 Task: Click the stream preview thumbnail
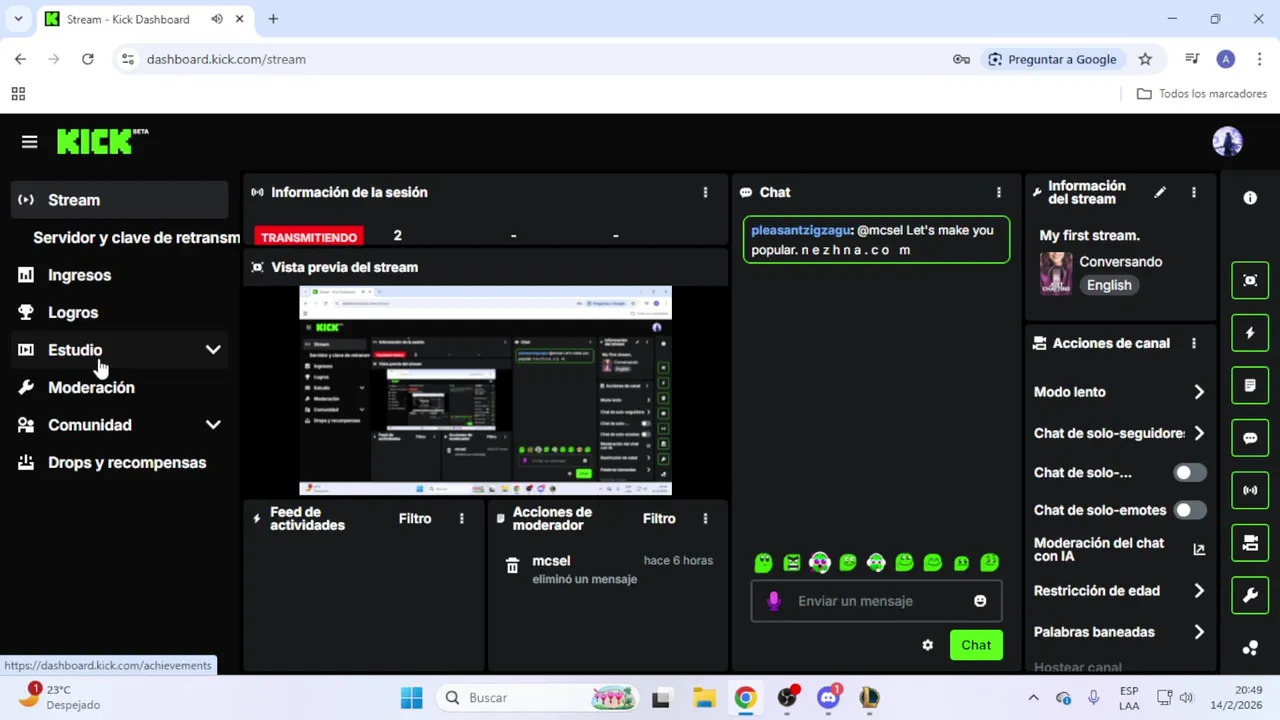485,390
